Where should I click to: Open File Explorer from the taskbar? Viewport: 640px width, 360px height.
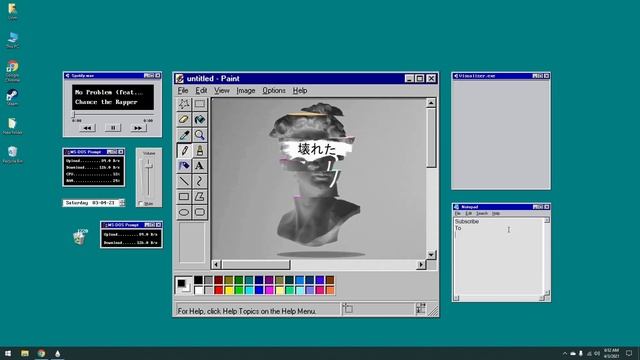tap(25, 353)
